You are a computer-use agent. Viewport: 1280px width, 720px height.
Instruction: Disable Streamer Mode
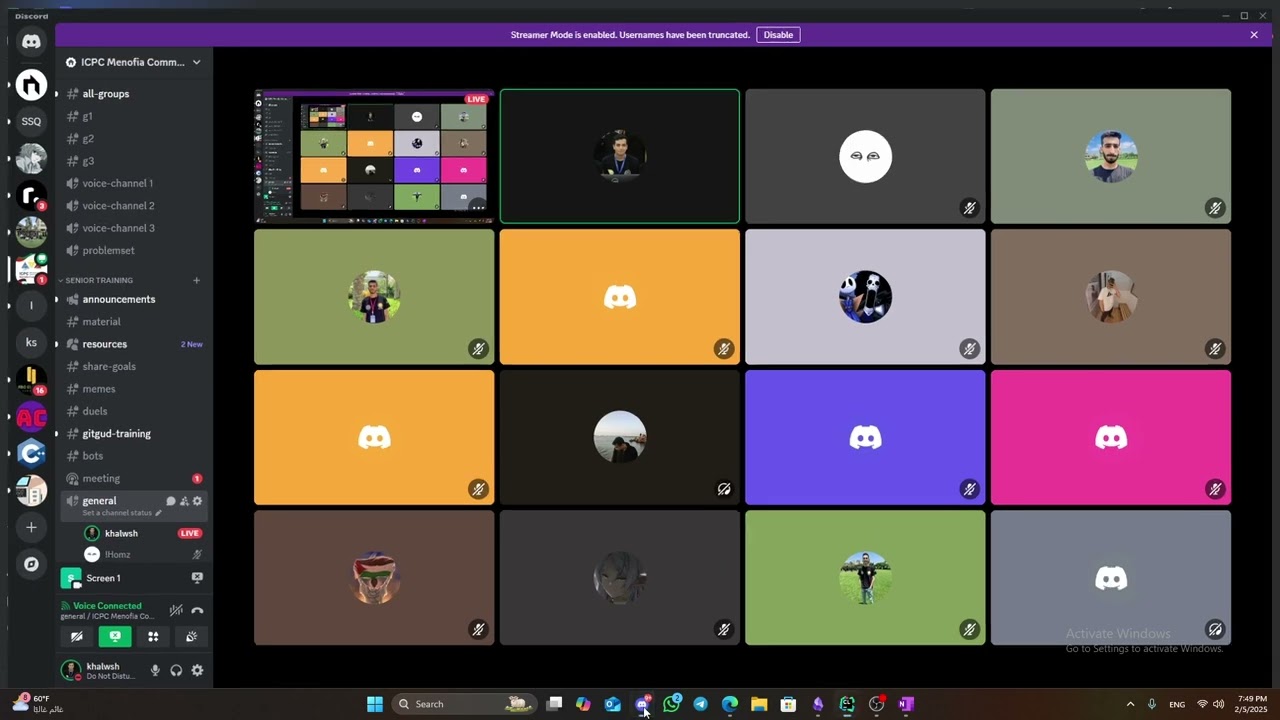778,35
